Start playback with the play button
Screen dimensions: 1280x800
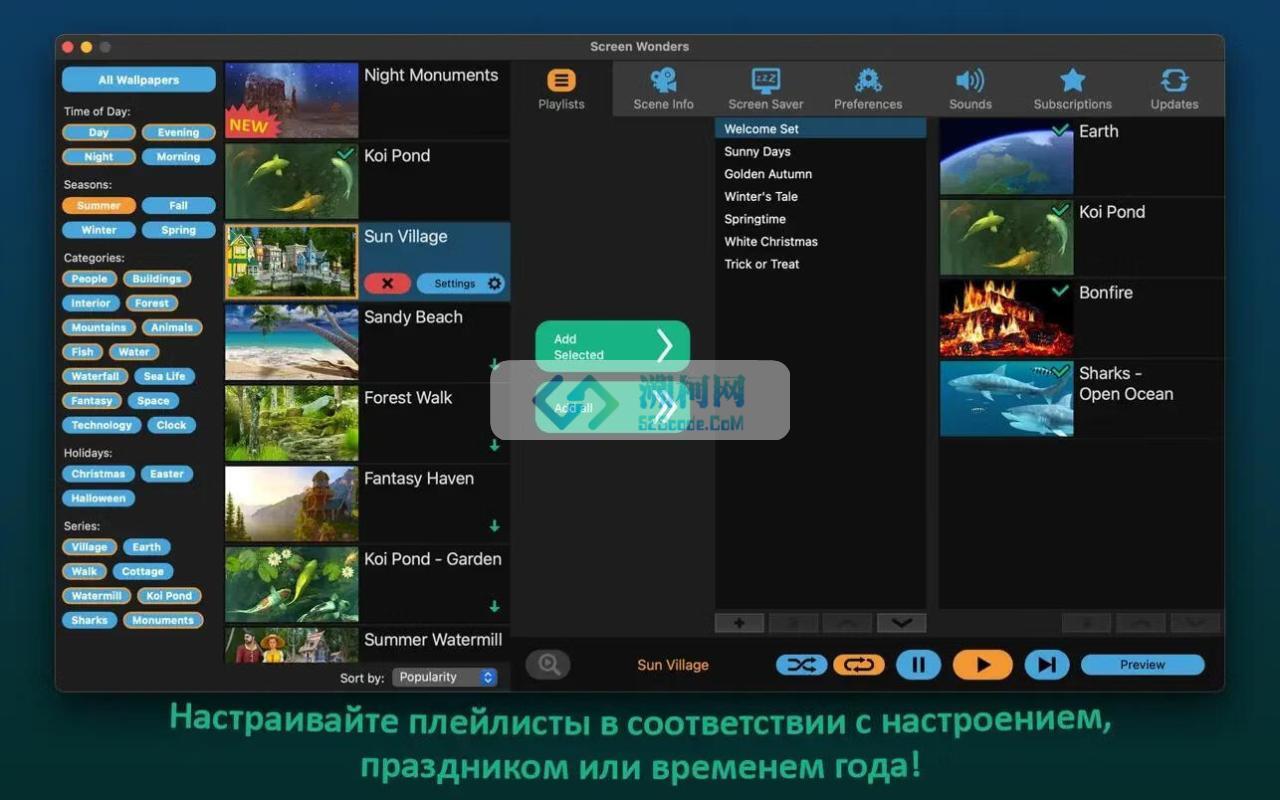982,664
